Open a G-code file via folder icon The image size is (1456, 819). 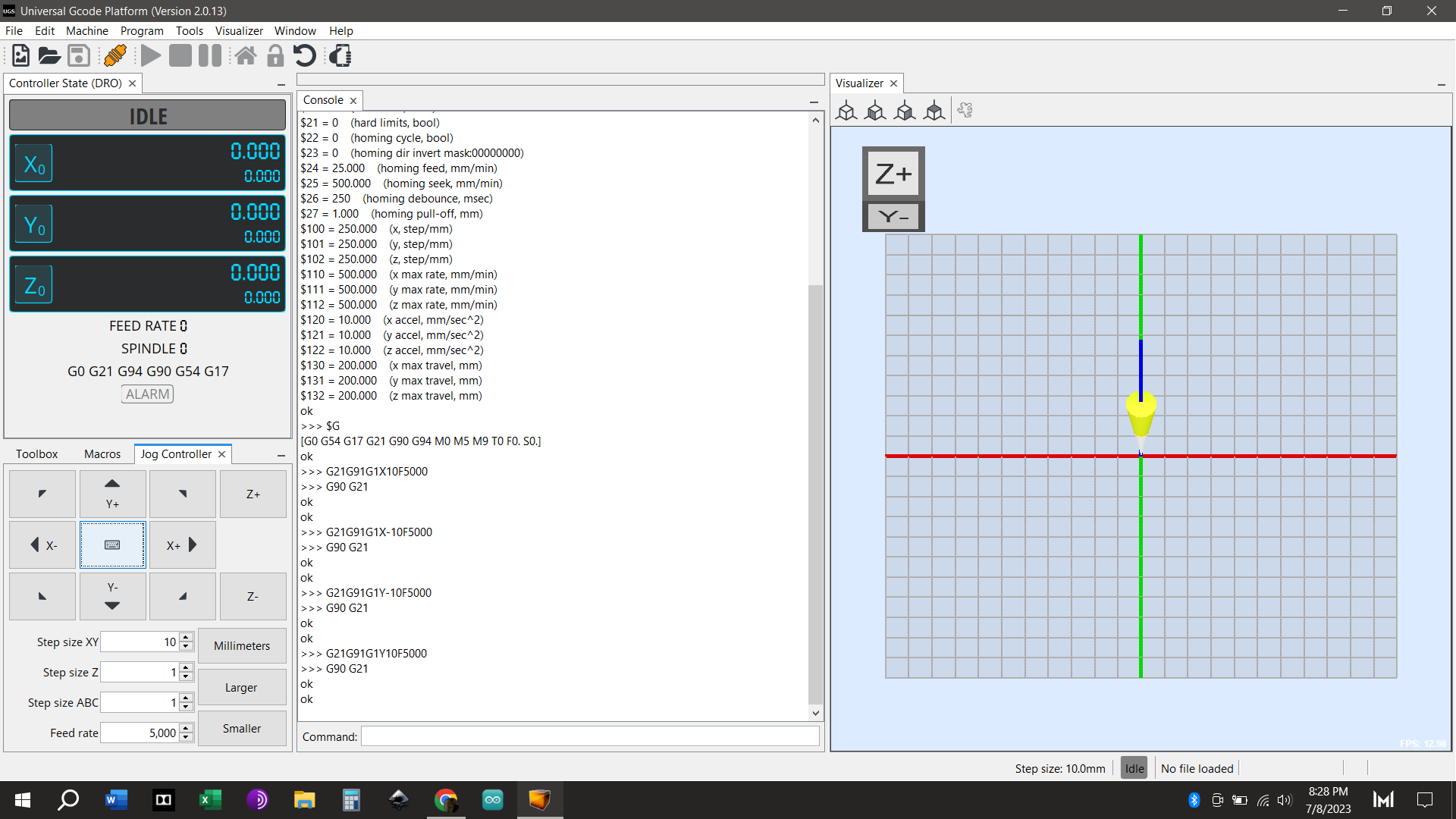point(49,55)
